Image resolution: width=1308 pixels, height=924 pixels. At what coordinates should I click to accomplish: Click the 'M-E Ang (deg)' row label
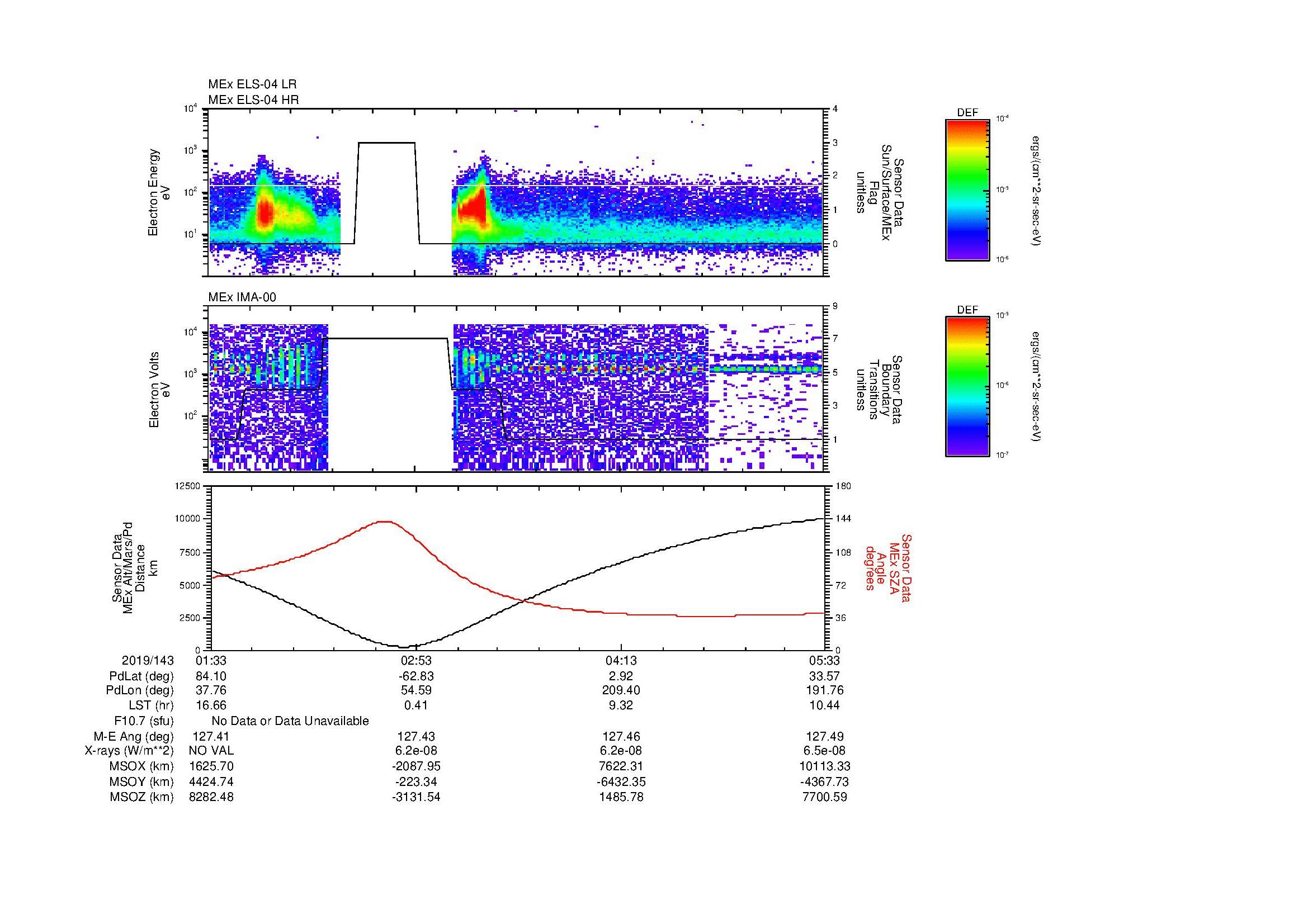[134, 736]
